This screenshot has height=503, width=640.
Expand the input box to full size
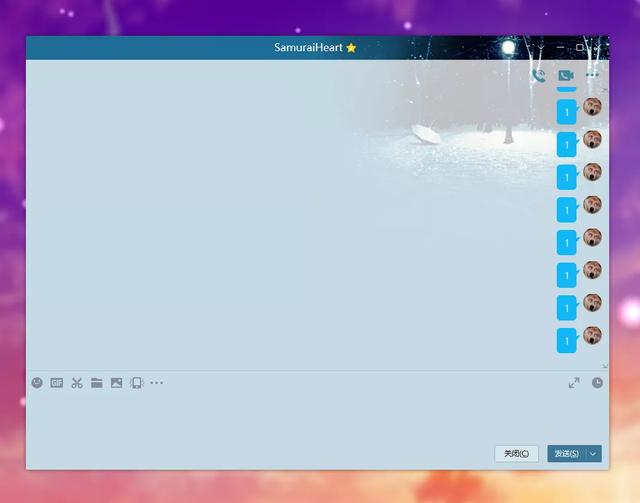[x=574, y=383]
